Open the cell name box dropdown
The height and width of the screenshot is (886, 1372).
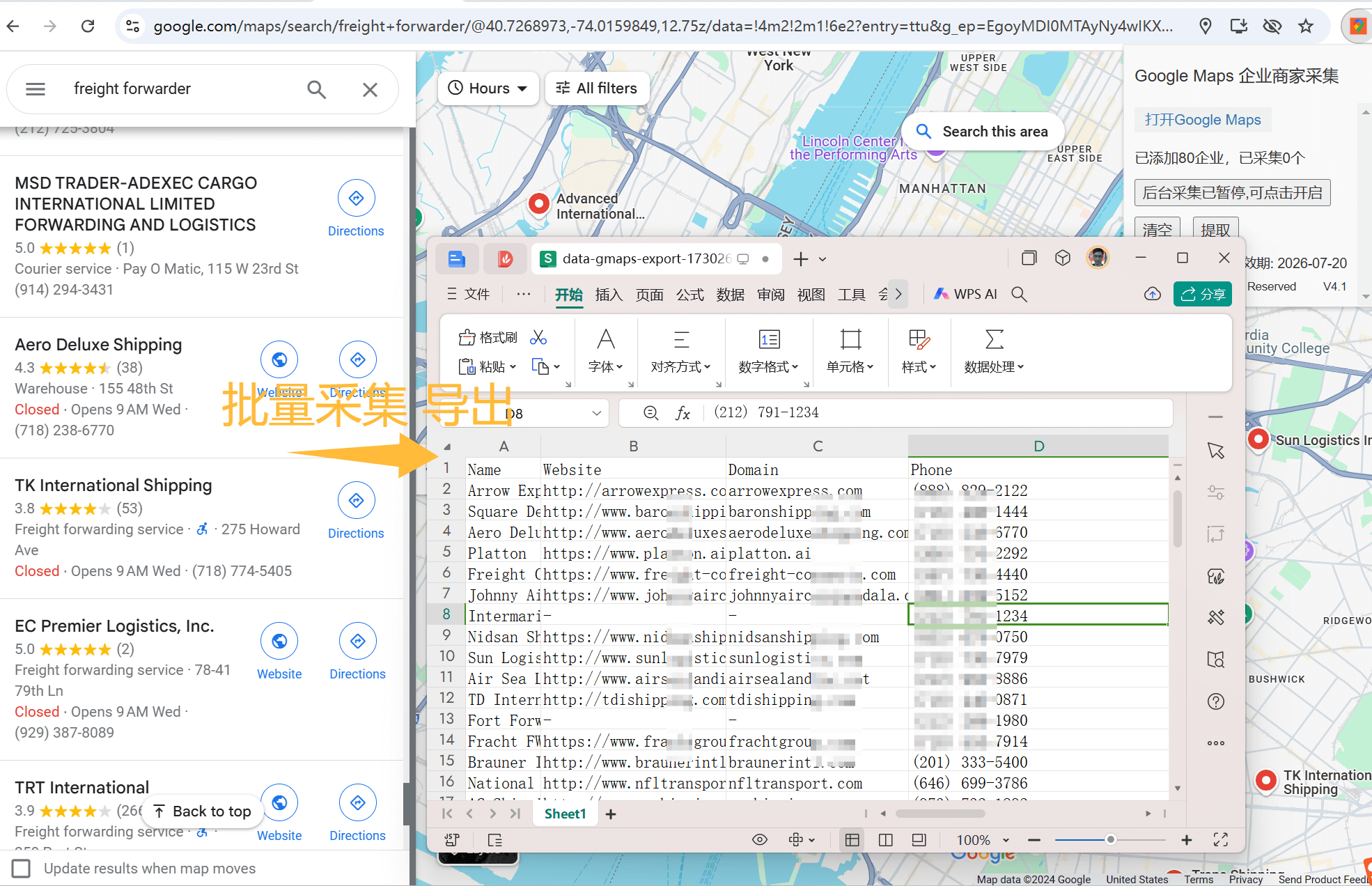pos(597,413)
